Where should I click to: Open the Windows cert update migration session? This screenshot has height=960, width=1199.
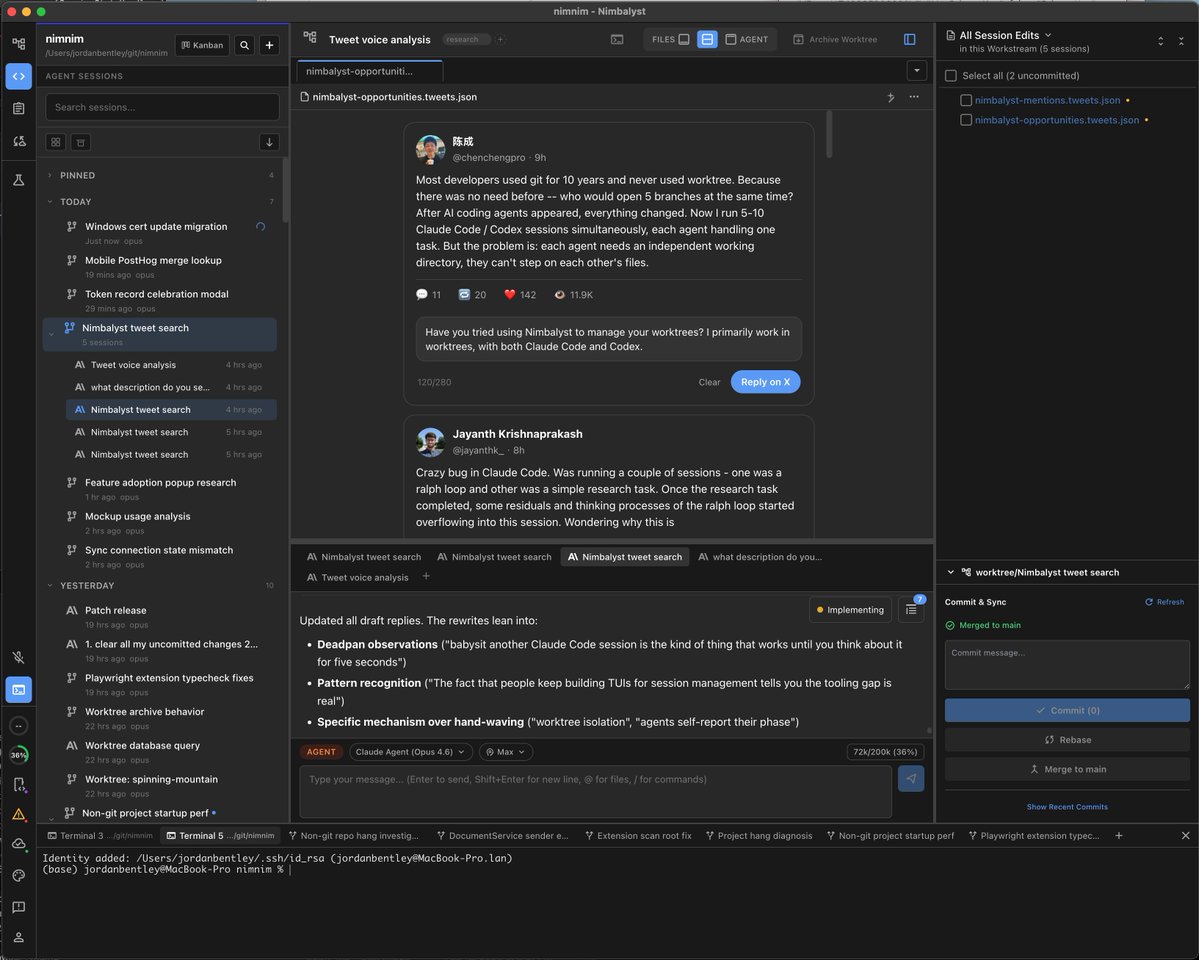click(159, 233)
